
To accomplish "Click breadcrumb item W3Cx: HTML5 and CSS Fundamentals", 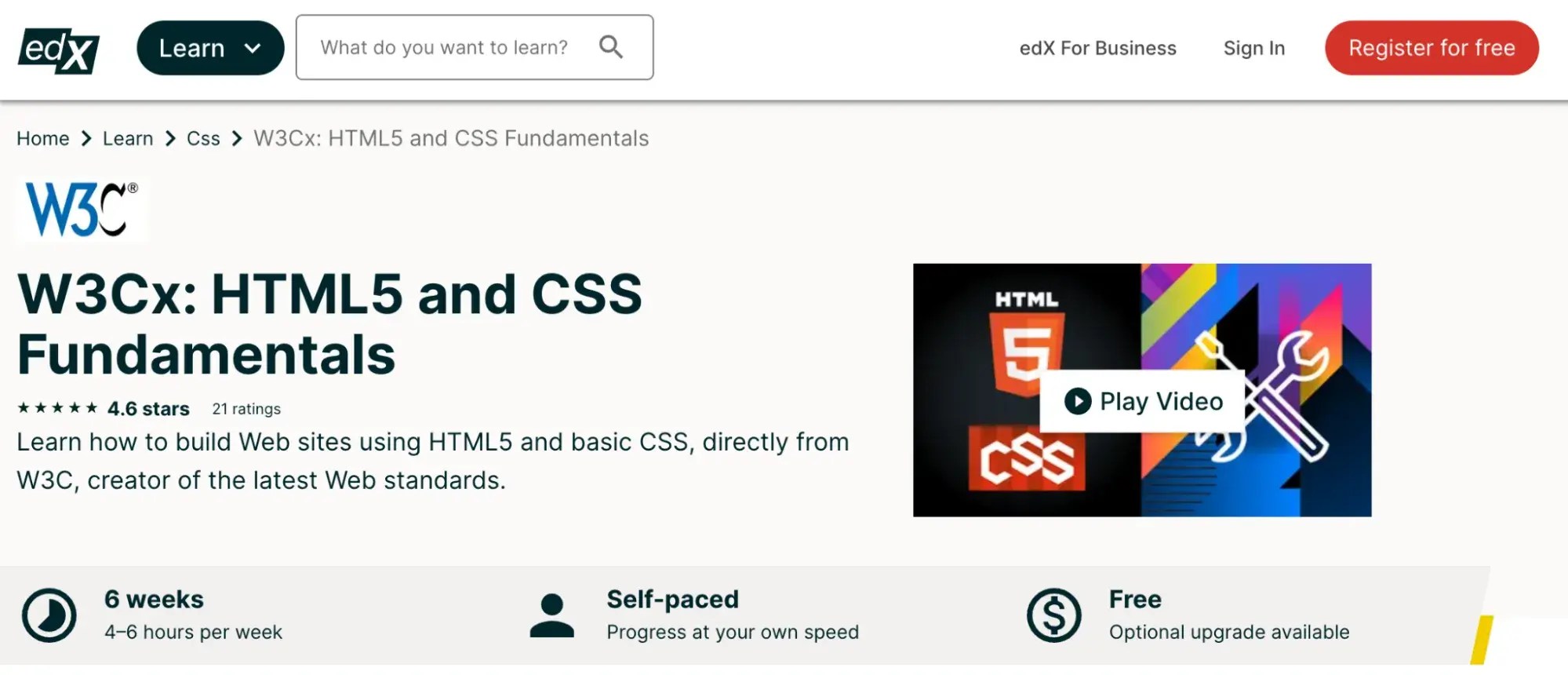I will (x=451, y=138).
